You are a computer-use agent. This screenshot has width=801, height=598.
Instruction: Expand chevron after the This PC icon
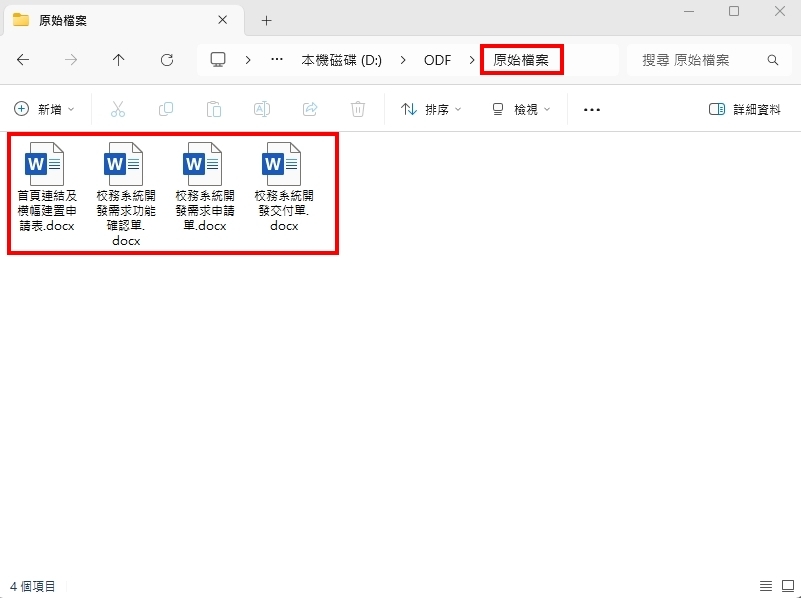(248, 60)
